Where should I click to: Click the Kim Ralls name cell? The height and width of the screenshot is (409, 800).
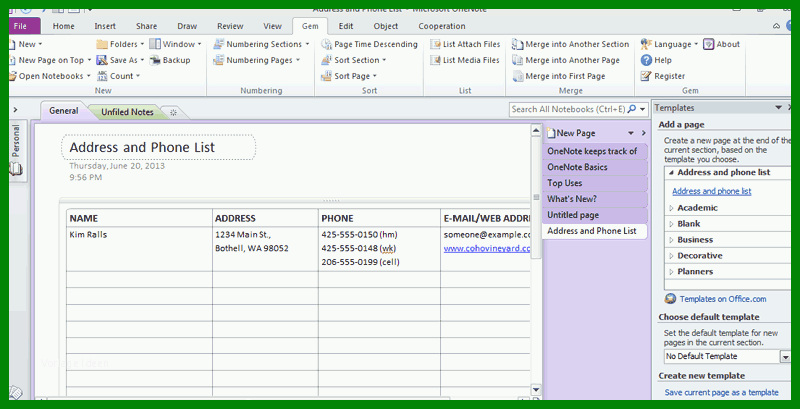point(139,249)
